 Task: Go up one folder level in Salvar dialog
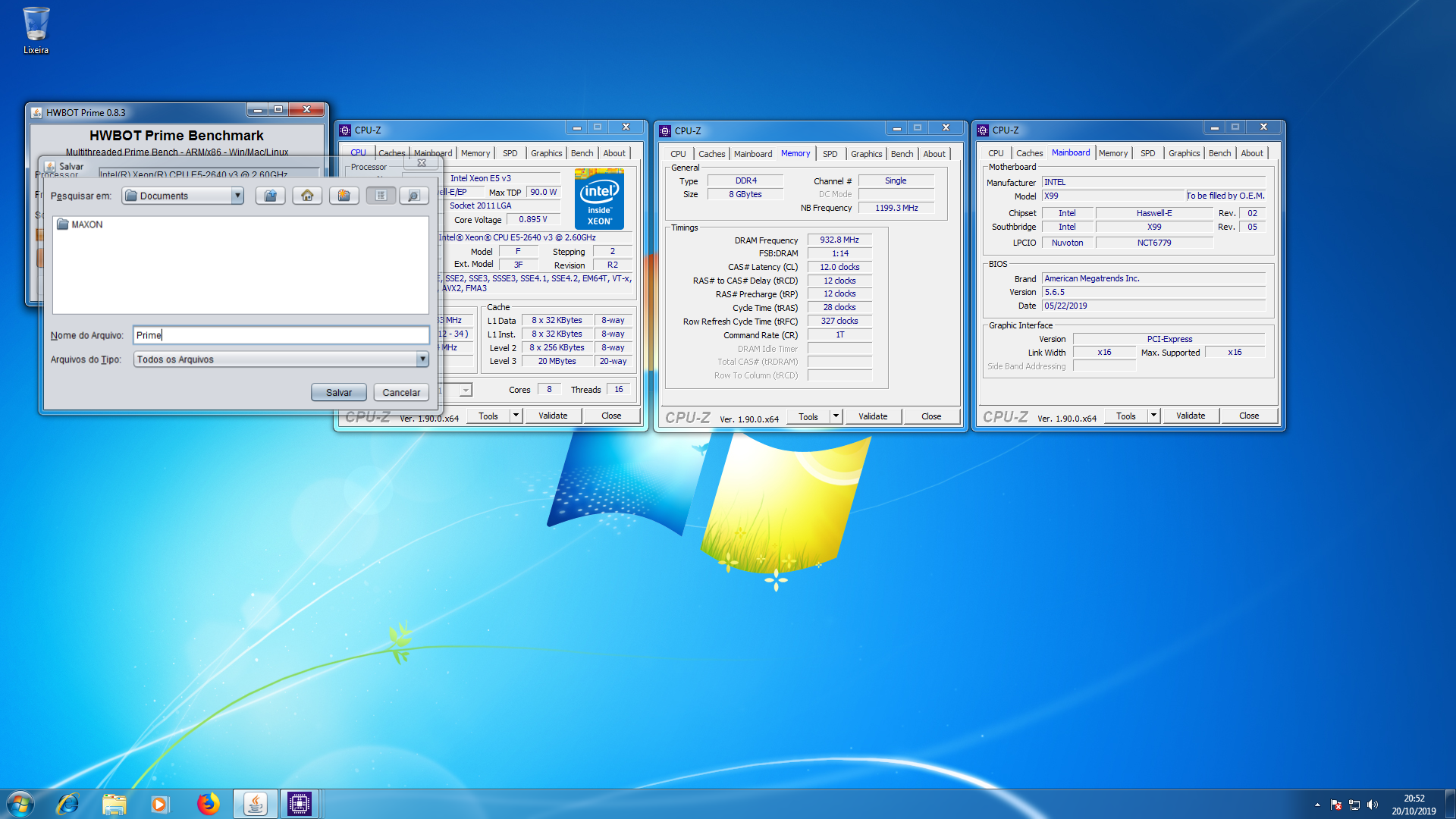[x=270, y=196]
